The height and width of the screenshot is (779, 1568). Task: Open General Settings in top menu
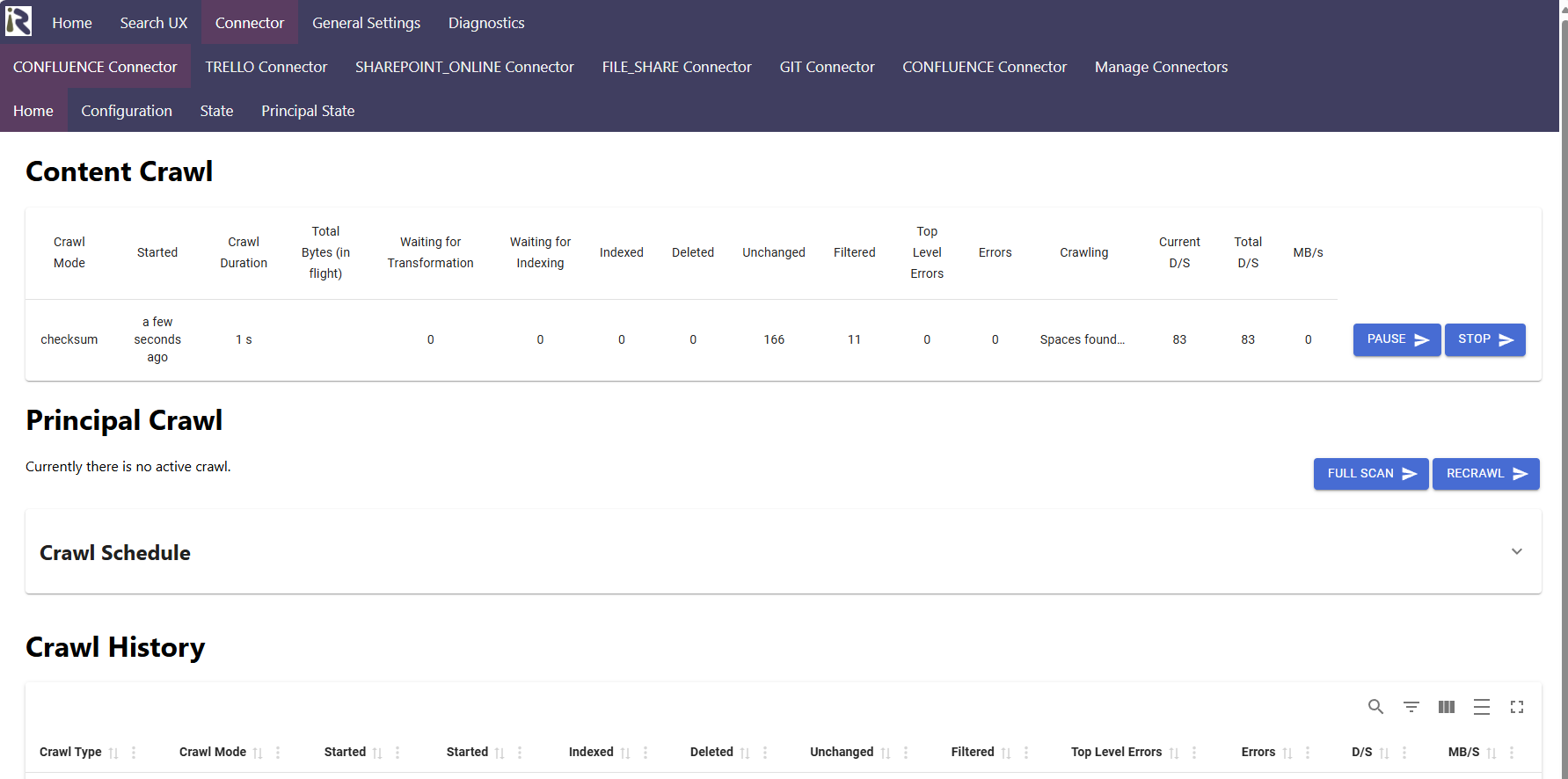tap(366, 23)
